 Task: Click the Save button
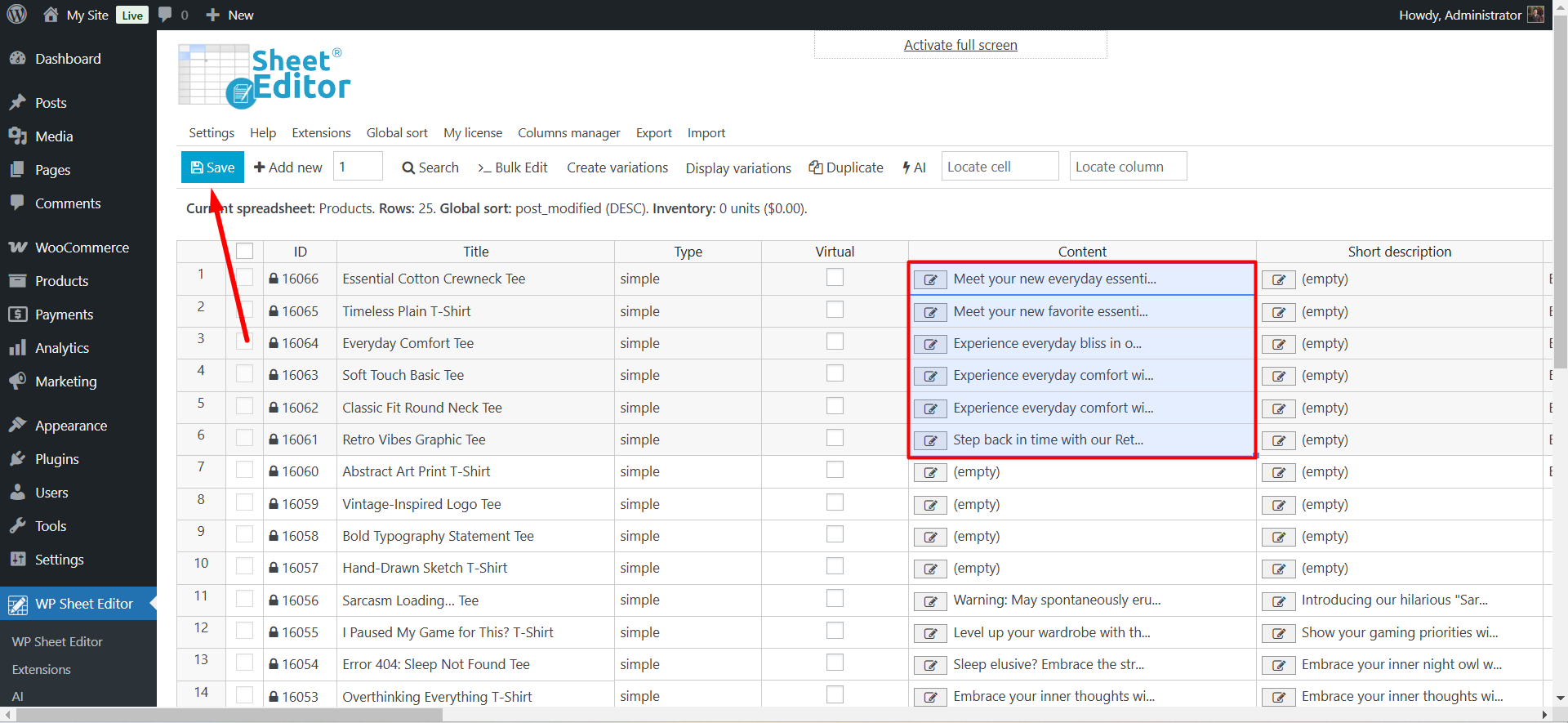[x=212, y=167]
